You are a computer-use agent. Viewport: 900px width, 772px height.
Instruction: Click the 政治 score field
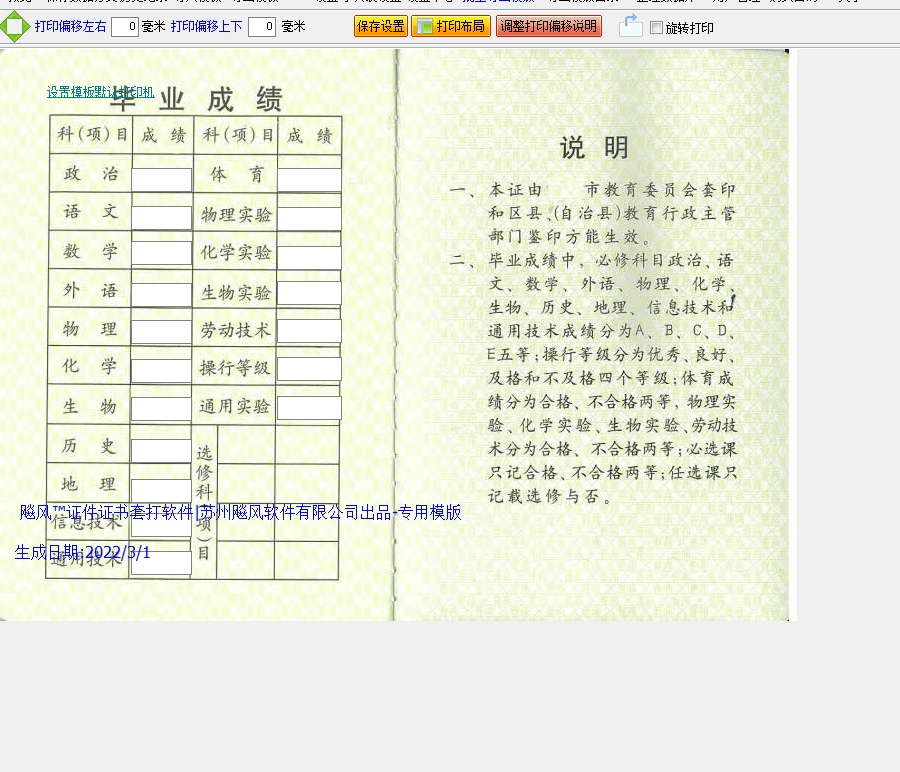point(161,180)
